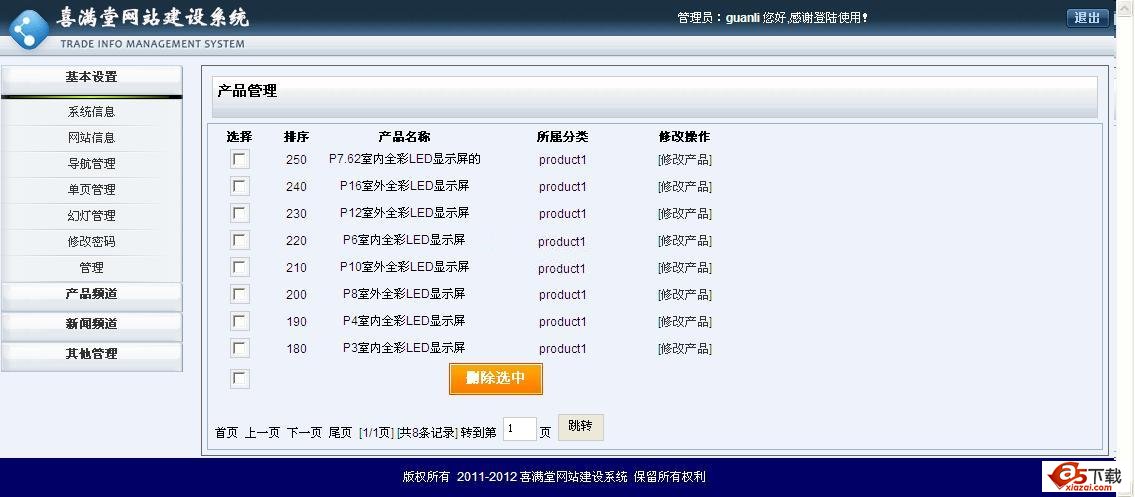Open 修改产品 for P6室内全彩LED显示屏
The width and height of the screenshot is (1135, 497).
click(685, 241)
